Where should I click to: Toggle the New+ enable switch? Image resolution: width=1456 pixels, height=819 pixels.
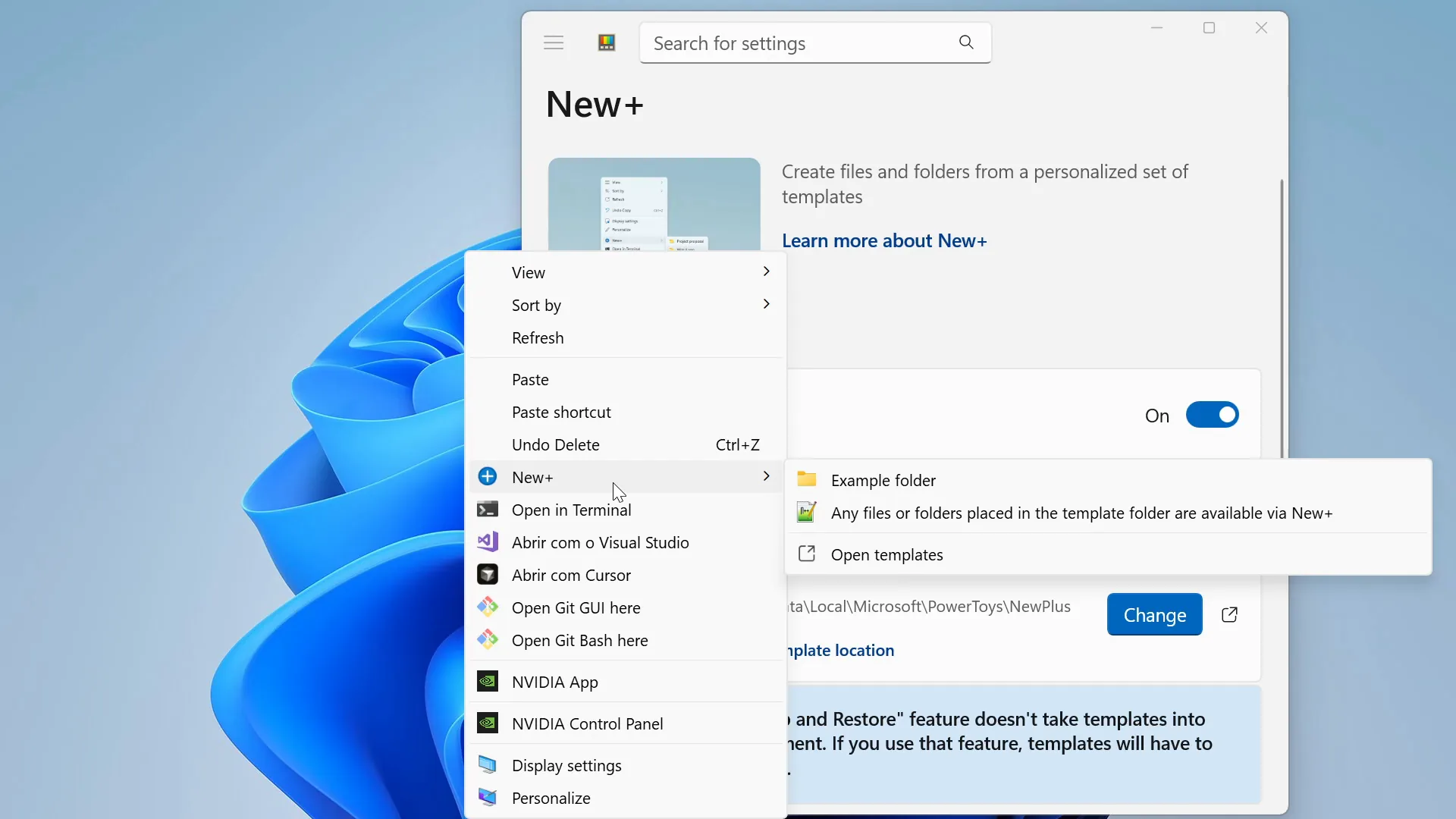coord(1212,415)
